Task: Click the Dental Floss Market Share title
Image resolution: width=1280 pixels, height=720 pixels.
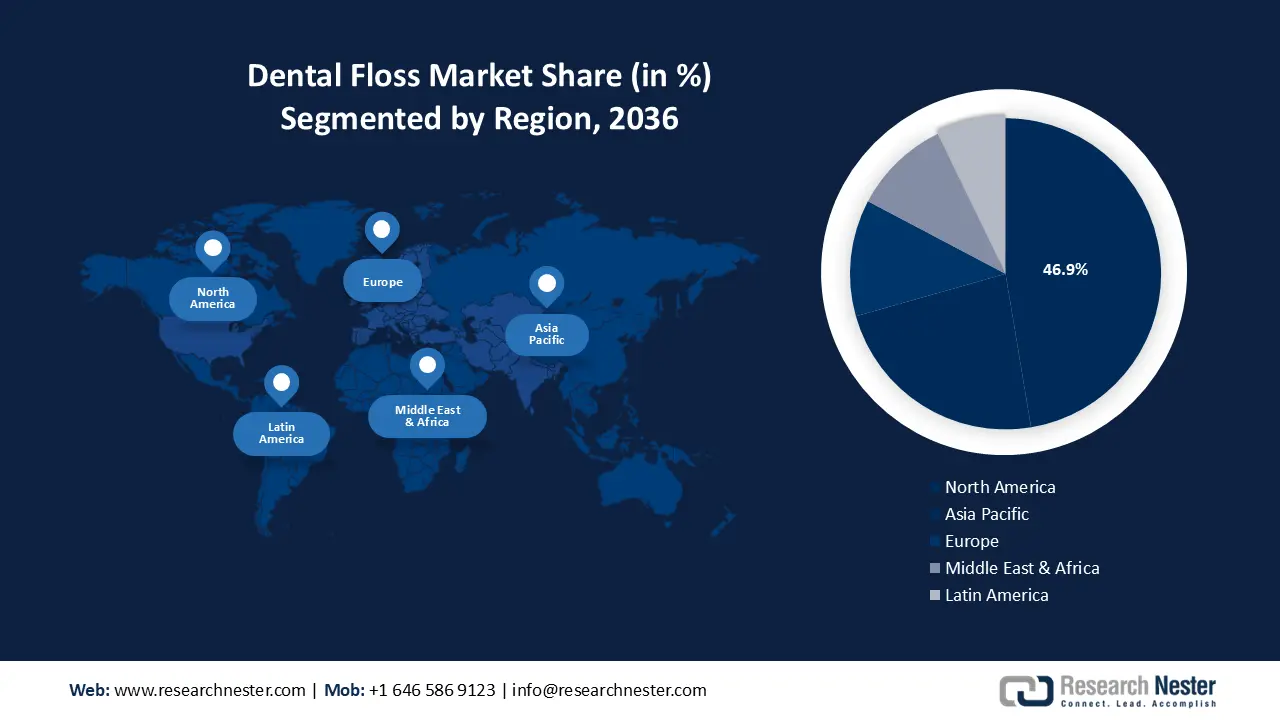Action: click(479, 76)
